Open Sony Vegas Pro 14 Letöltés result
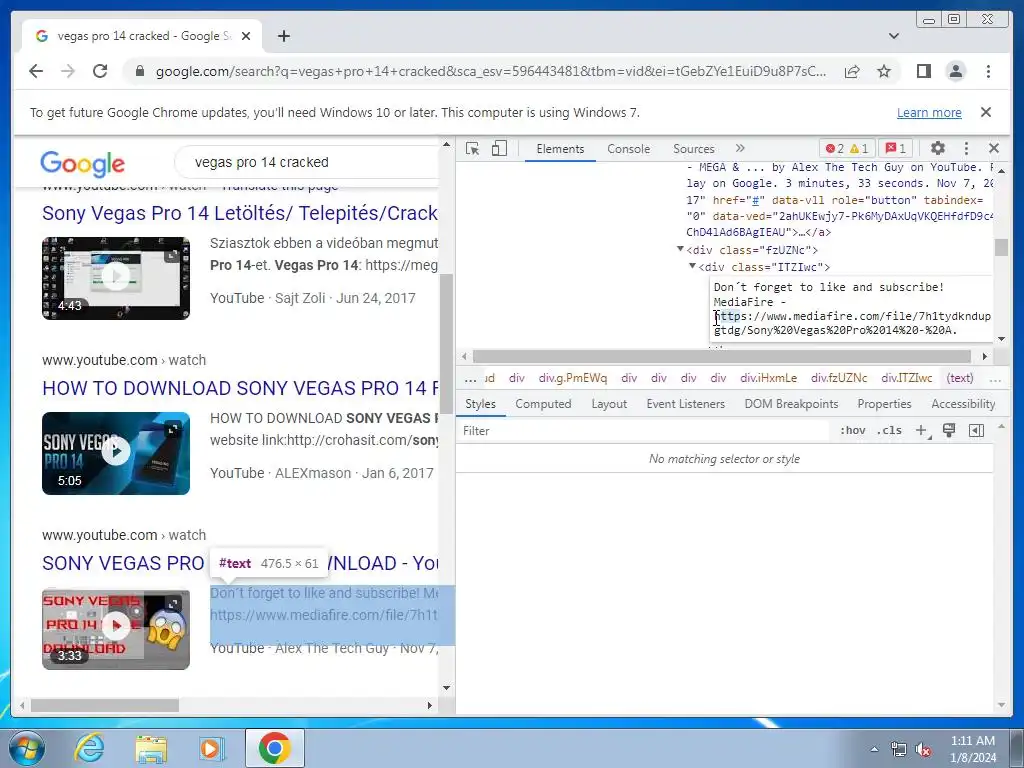 tap(240, 213)
